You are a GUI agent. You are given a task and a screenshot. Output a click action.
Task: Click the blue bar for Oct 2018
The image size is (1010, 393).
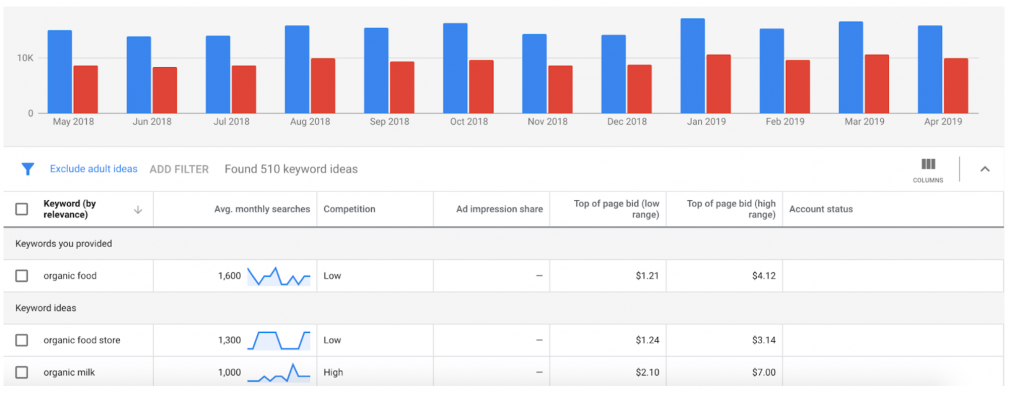455,68
